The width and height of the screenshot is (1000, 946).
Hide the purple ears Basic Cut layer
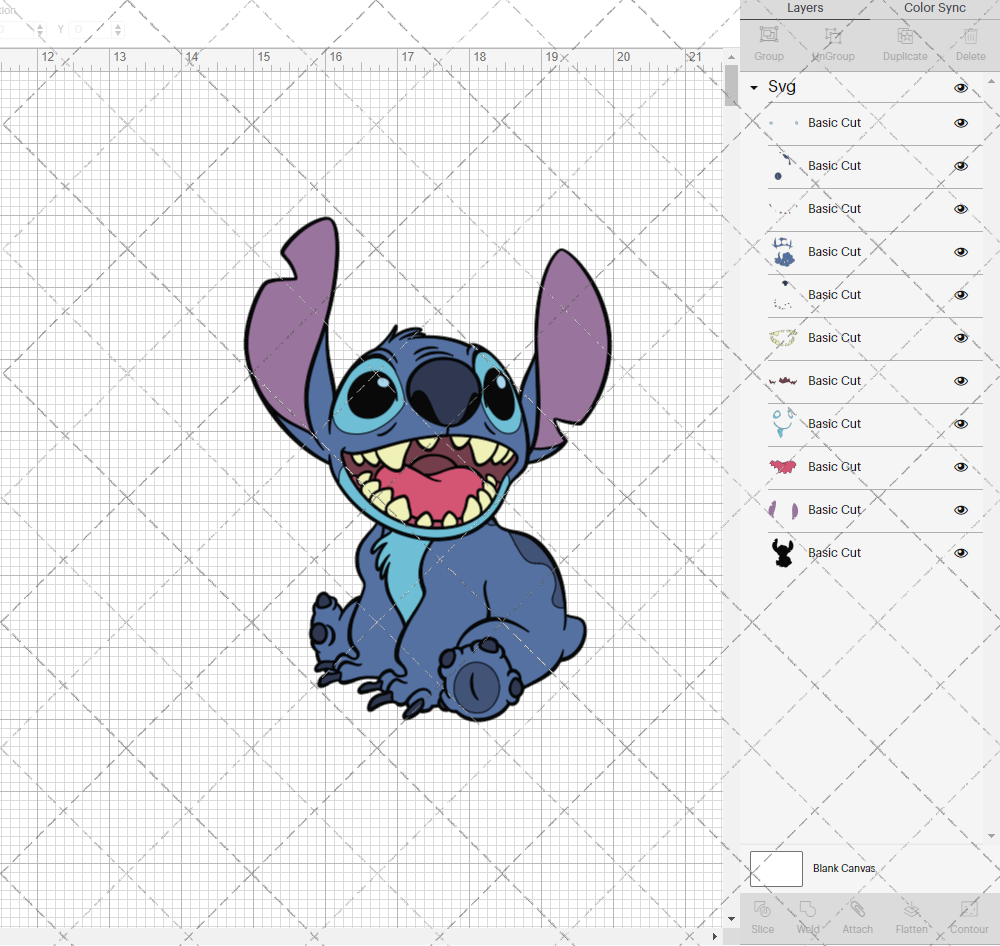click(x=960, y=510)
